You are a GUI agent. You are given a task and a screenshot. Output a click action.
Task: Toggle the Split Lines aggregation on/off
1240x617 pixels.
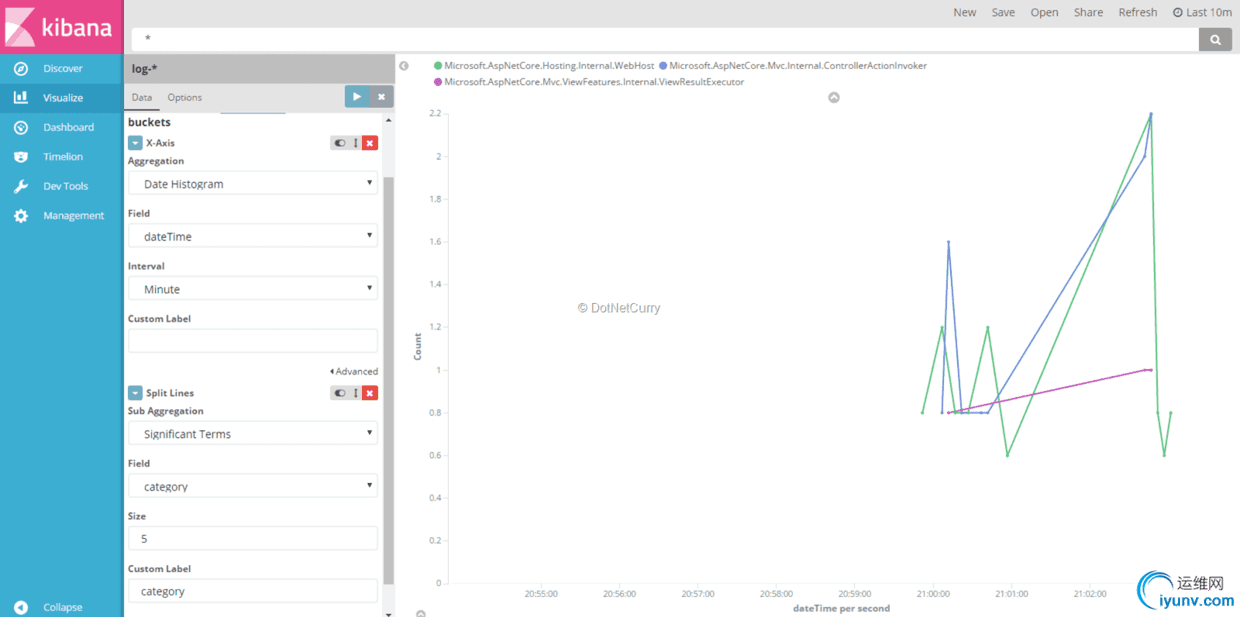tap(340, 393)
